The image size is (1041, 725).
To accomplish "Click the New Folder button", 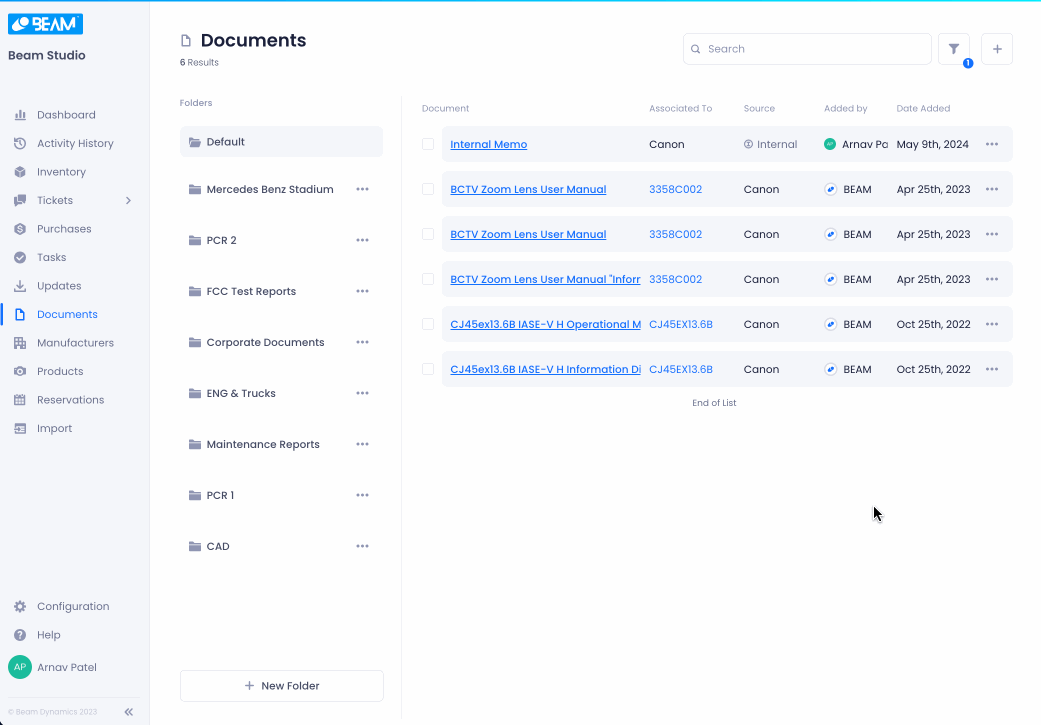I will (x=281, y=686).
